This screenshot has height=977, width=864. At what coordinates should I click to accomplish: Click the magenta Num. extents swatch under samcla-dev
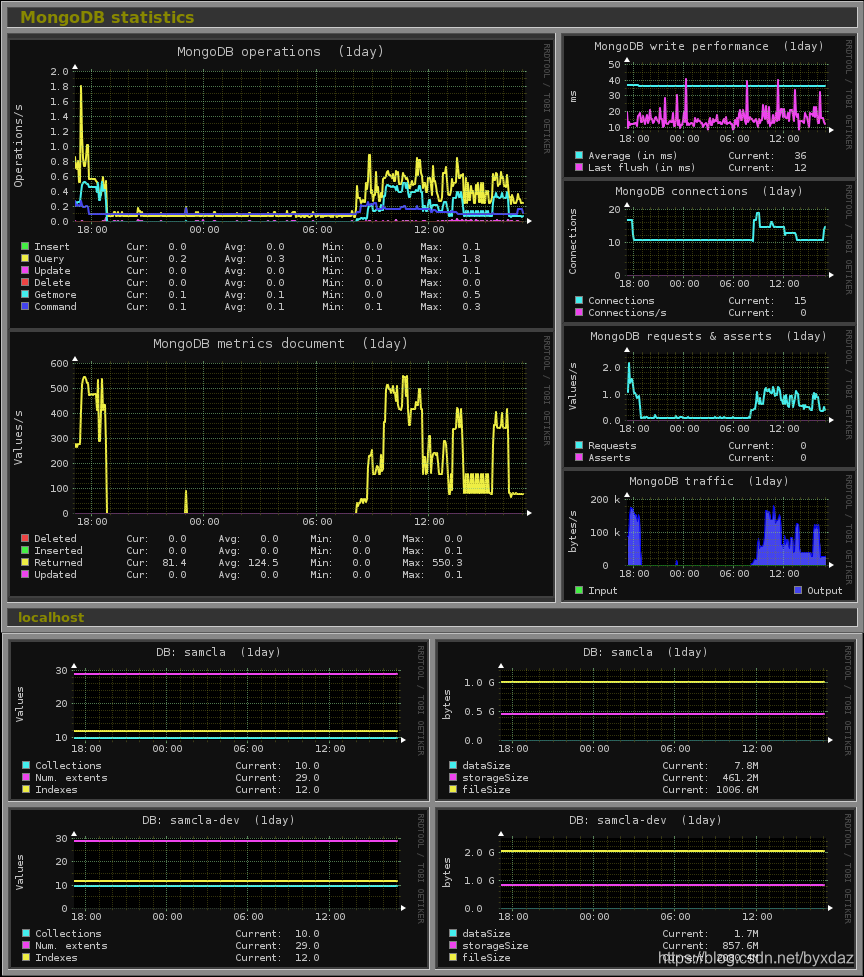[x=26, y=946]
